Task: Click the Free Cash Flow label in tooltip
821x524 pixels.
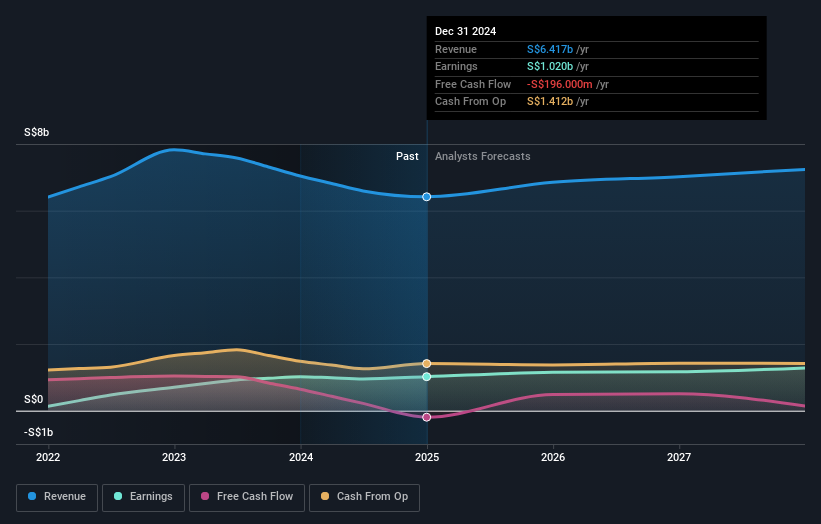Action: (x=473, y=84)
